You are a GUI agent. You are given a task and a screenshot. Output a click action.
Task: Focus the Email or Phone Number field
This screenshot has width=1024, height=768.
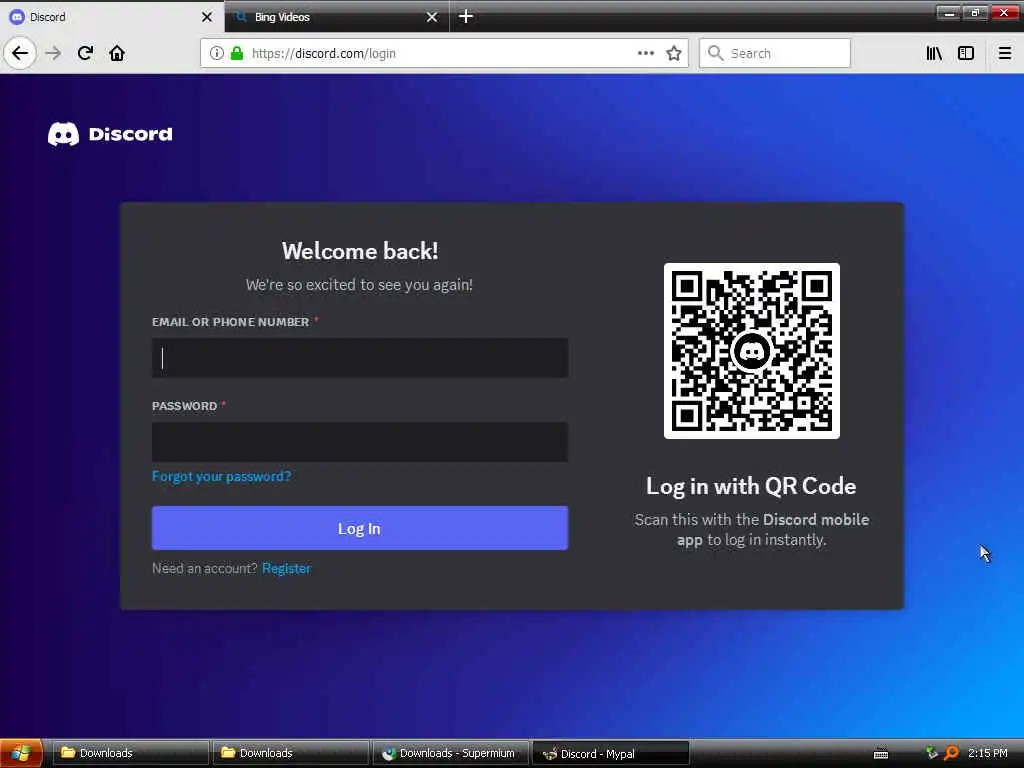coord(360,358)
